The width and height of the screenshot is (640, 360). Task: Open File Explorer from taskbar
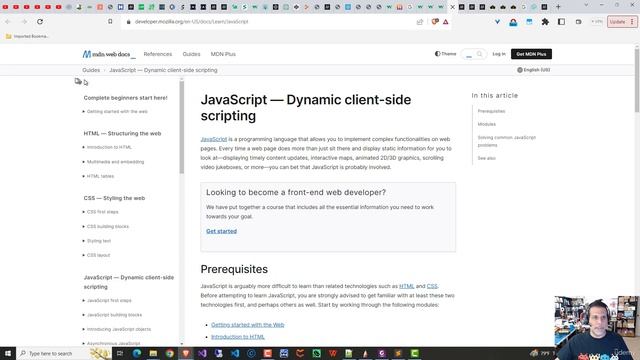tap(153, 353)
